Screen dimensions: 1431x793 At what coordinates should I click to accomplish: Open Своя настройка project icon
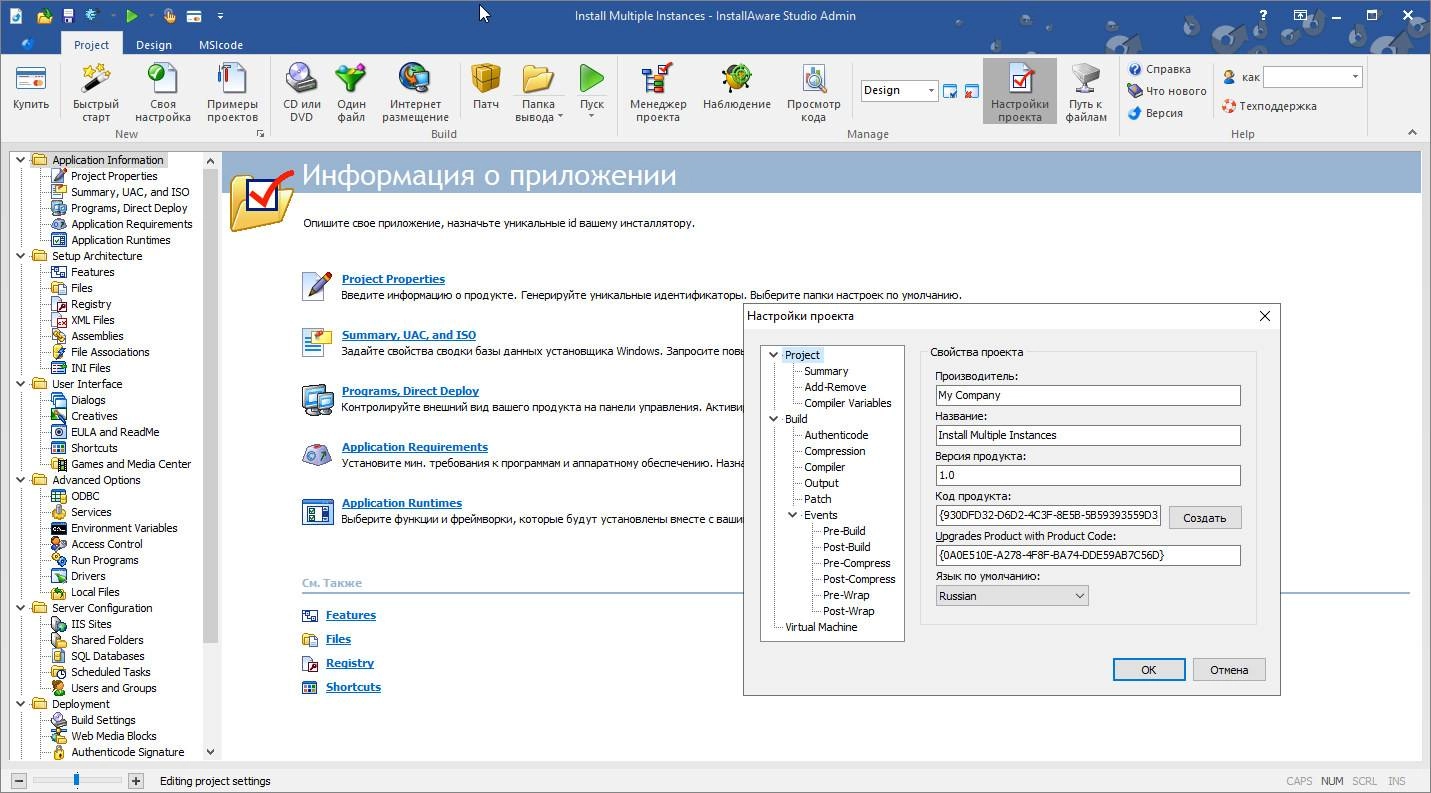click(x=163, y=93)
